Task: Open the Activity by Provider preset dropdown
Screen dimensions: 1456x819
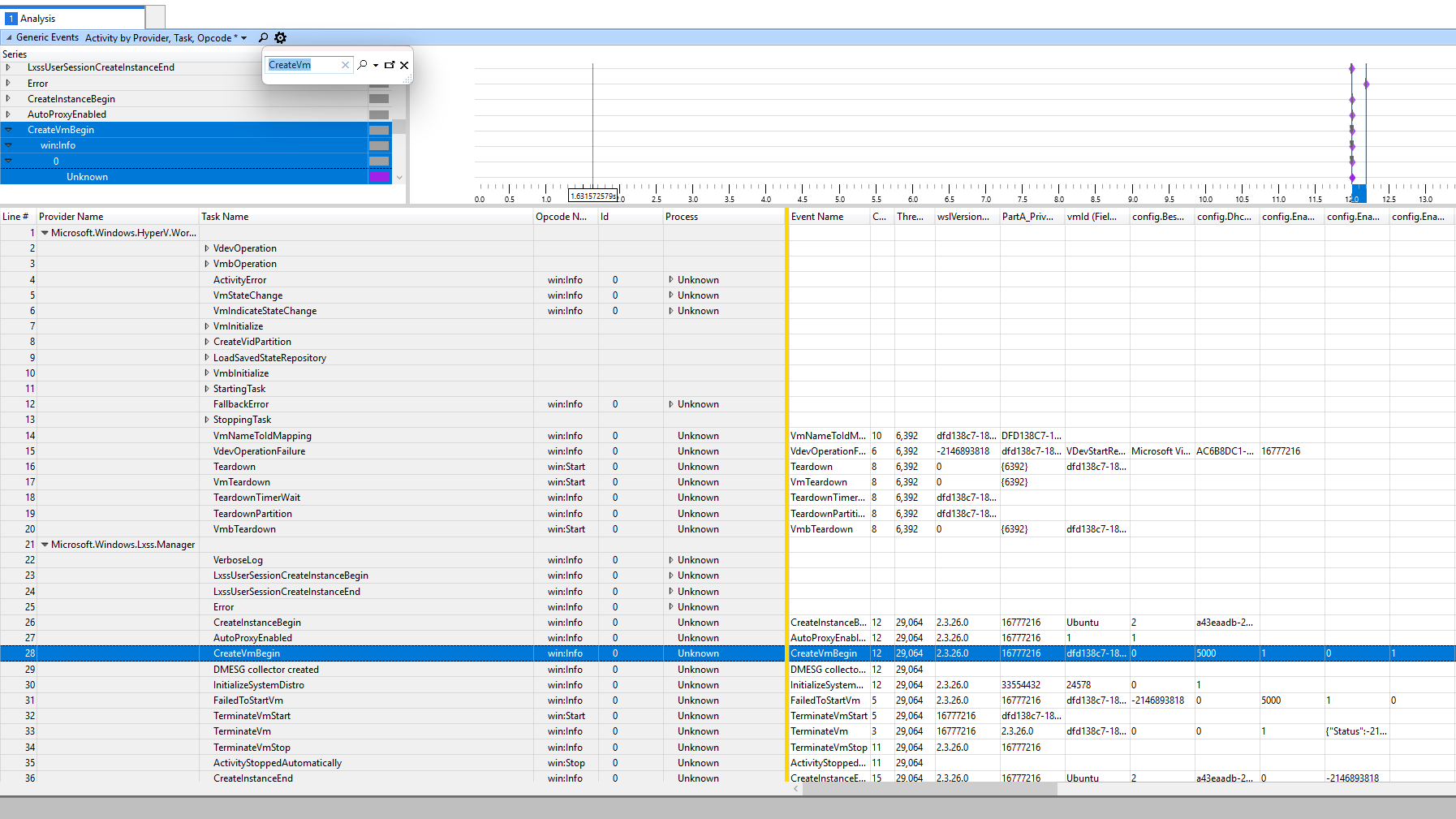Action: pyautogui.click(x=243, y=38)
